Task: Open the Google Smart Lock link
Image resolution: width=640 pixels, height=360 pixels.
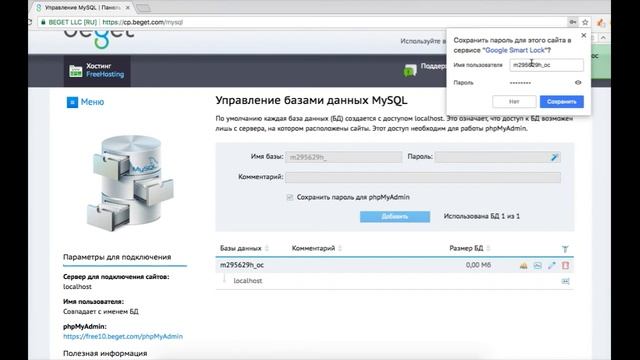Action: point(515,50)
